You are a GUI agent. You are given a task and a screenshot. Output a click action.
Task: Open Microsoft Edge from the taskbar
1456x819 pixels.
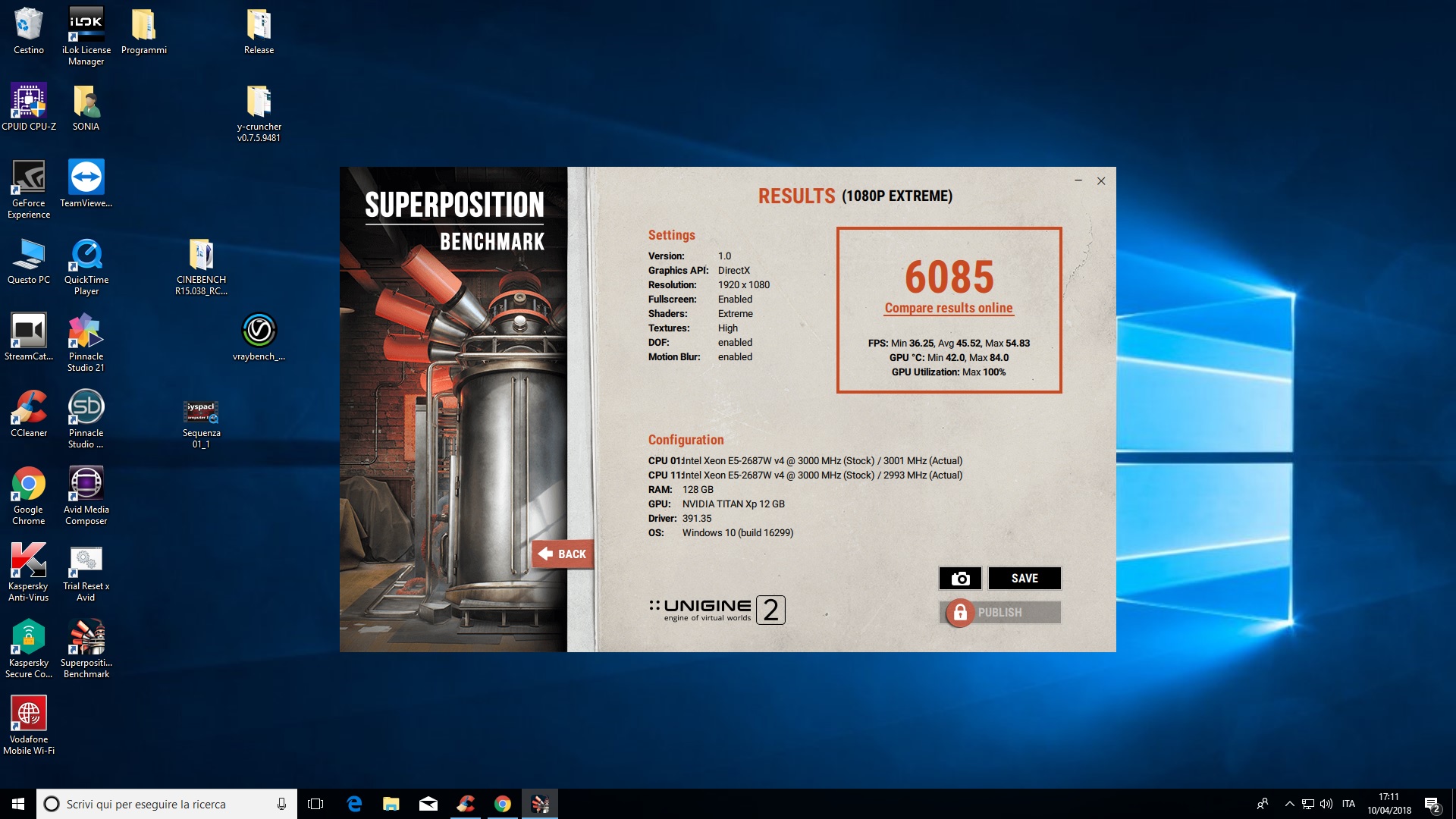(x=354, y=804)
